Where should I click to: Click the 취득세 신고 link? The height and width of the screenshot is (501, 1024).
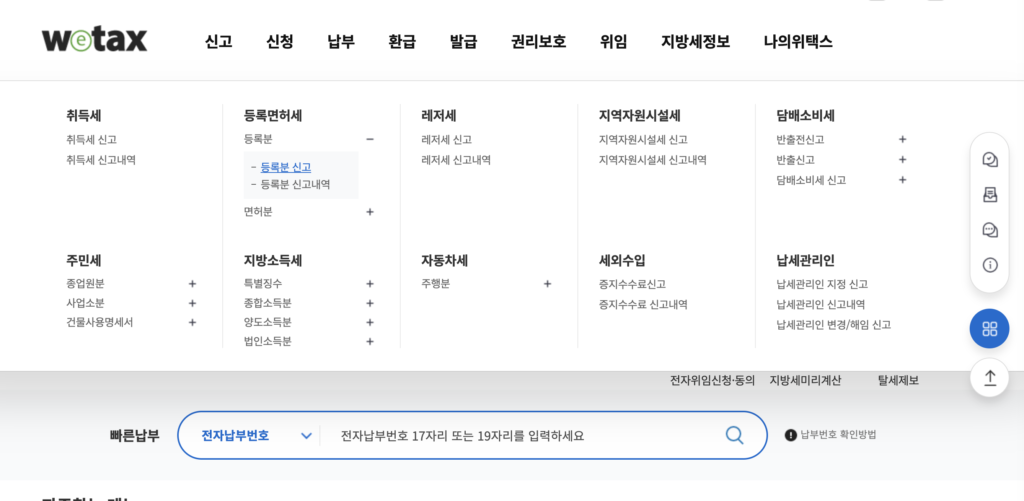pyautogui.click(x=91, y=139)
